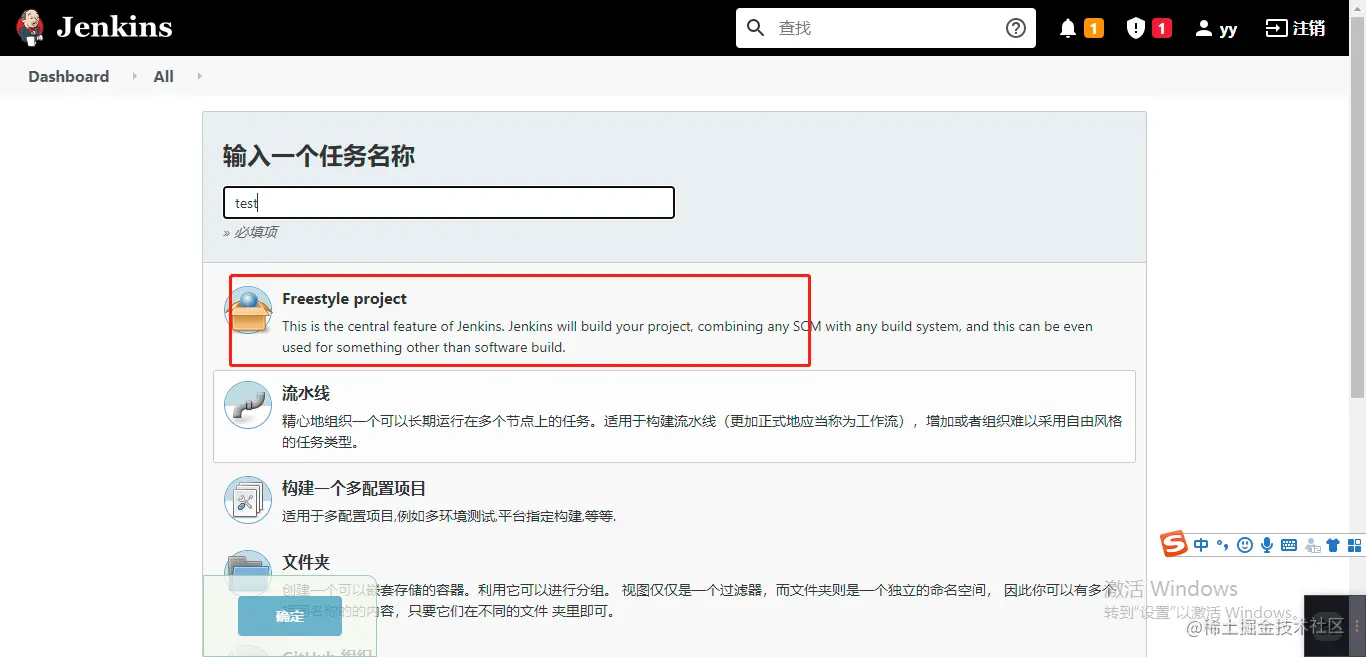Click the Sogou input method logo
Screen dimensions: 1366x657
tap(1174, 544)
